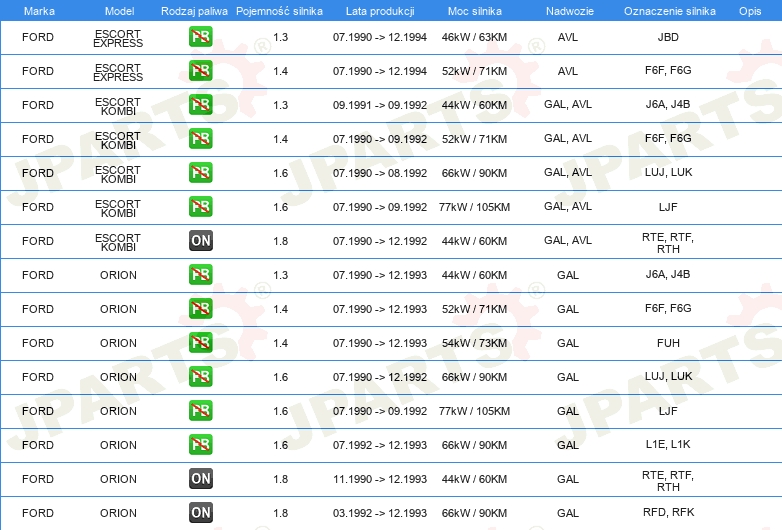Click the Model column header
Viewport: 782px width, 530px height.
[x=120, y=11]
